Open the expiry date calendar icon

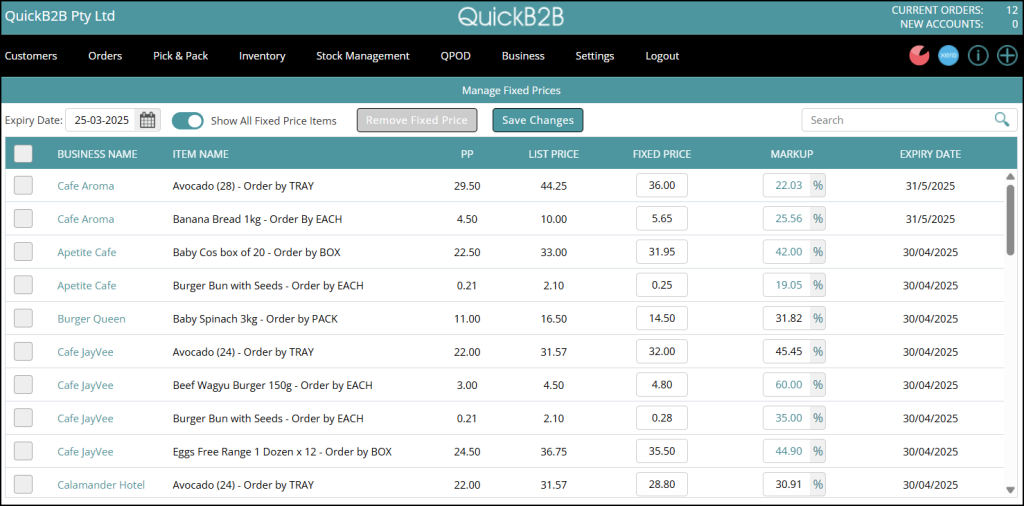[x=148, y=120]
